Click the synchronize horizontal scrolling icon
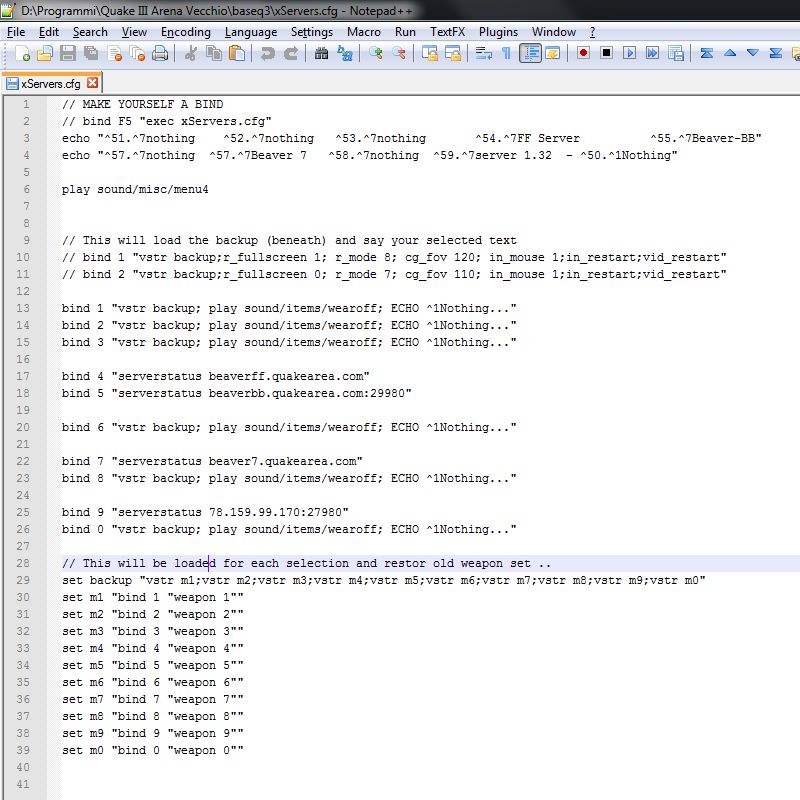This screenshot has height=800, width=800. coord(453,53)
